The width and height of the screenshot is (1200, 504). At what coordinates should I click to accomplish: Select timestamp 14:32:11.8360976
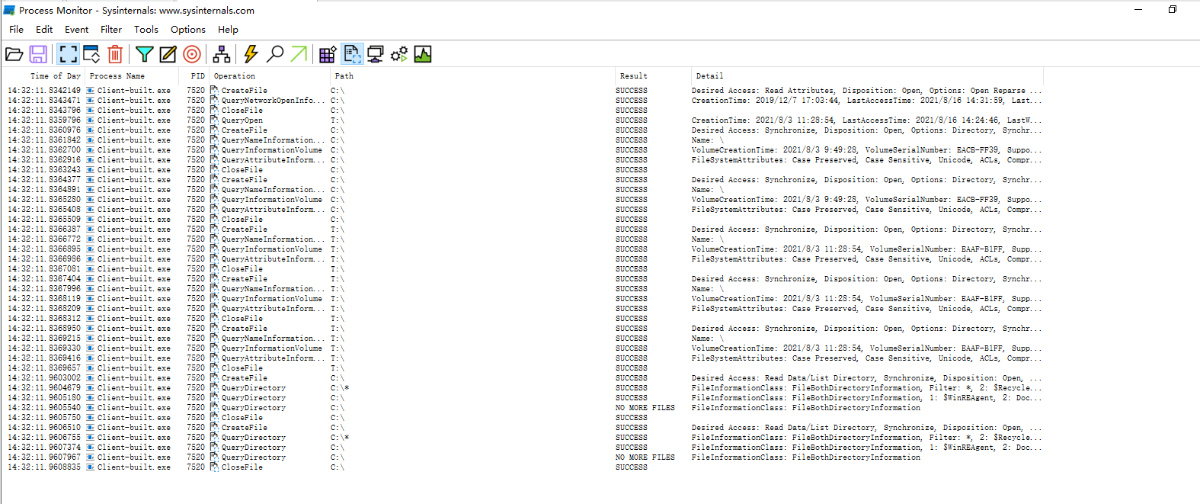pos(44,130)
